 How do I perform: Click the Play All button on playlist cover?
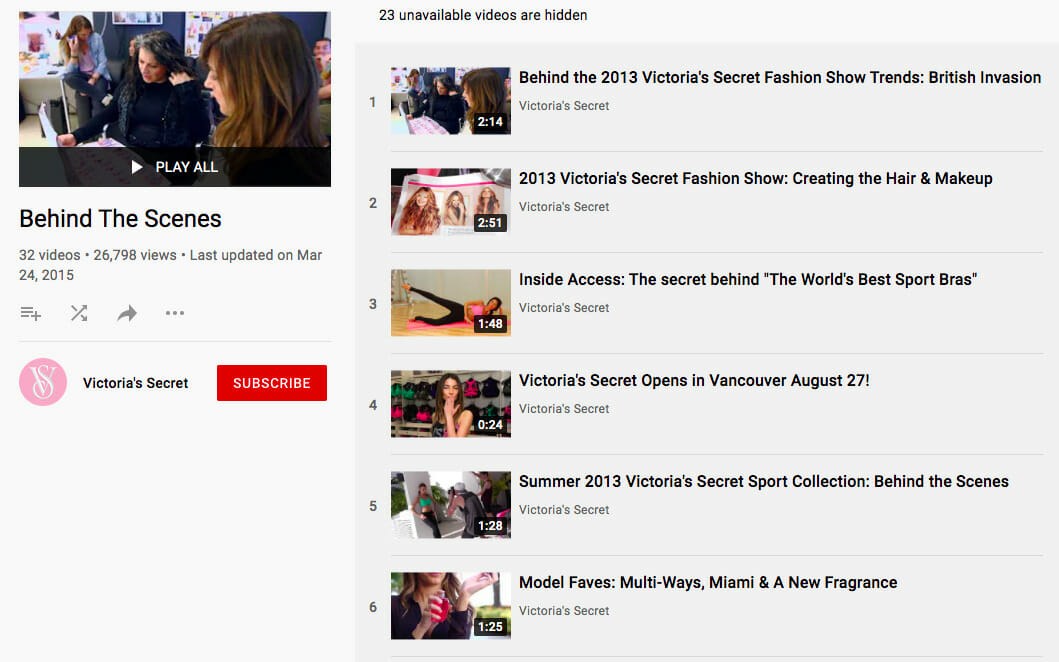(175, 167)
